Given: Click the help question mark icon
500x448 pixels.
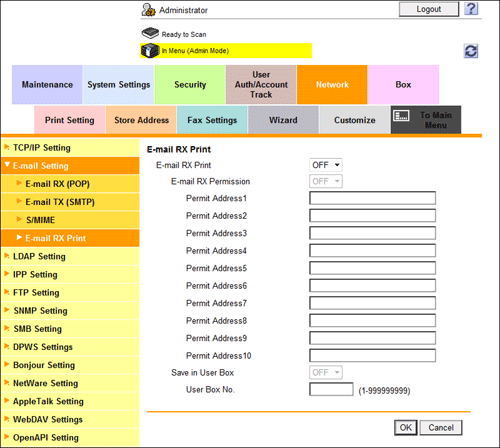Looking at the screenshot, I should (x=471, y=9).
